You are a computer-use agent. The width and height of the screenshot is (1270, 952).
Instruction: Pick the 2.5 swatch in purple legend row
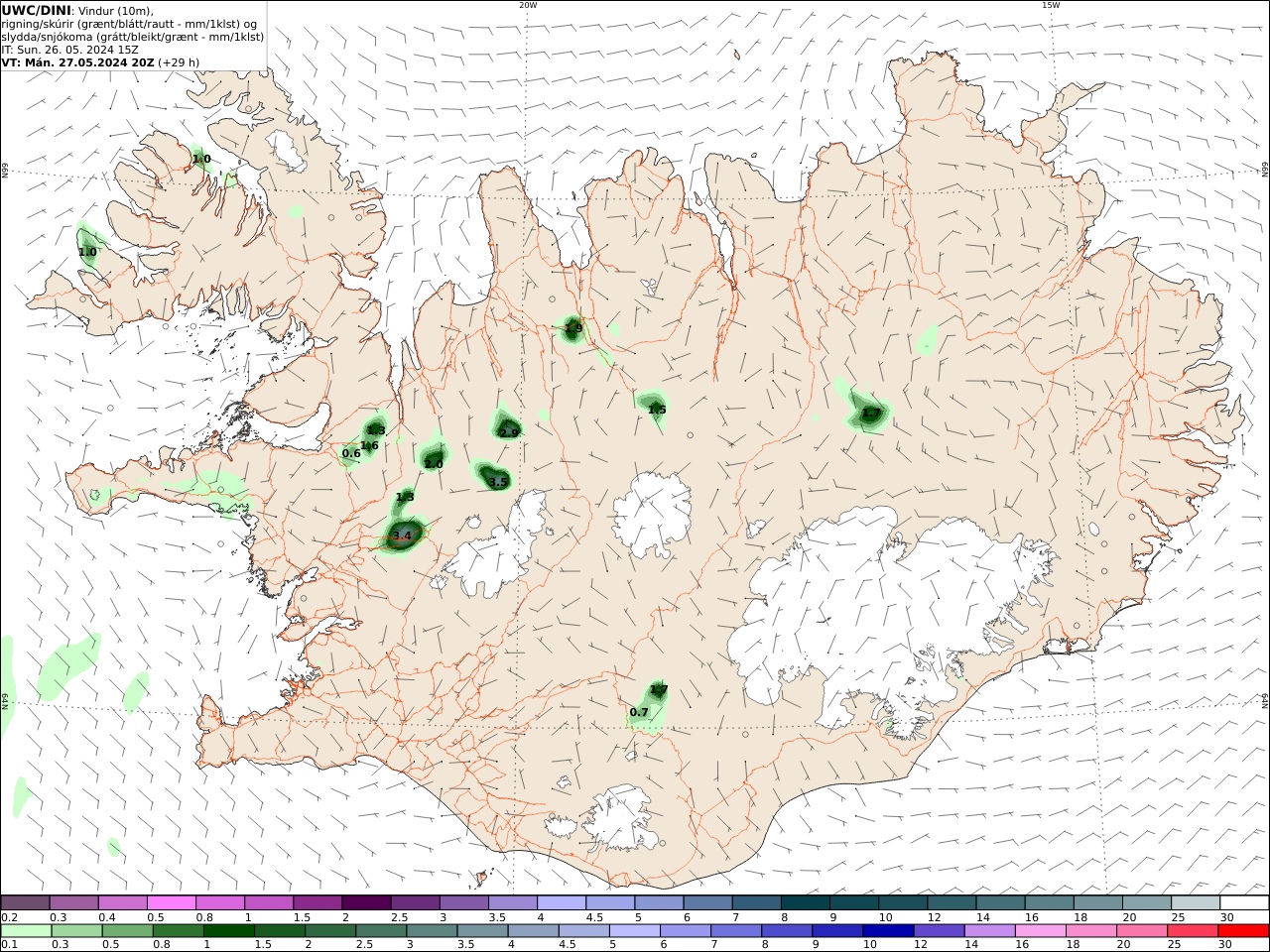point(415,902)
